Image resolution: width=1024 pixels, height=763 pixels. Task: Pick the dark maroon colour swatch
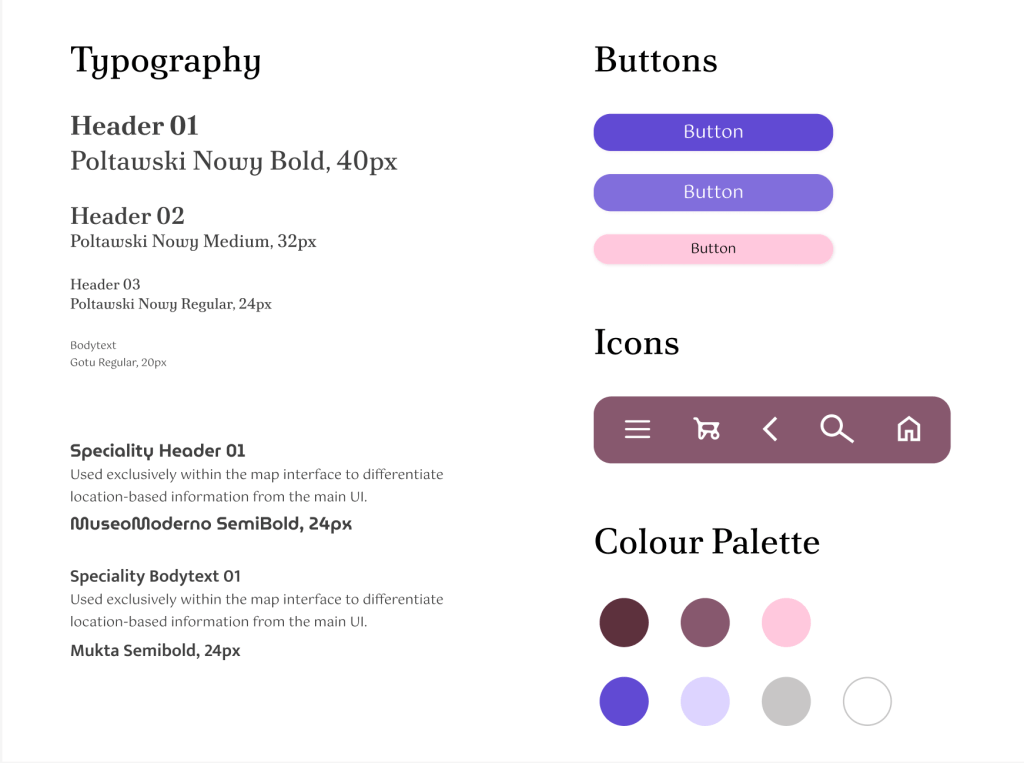tap(624, 622)
